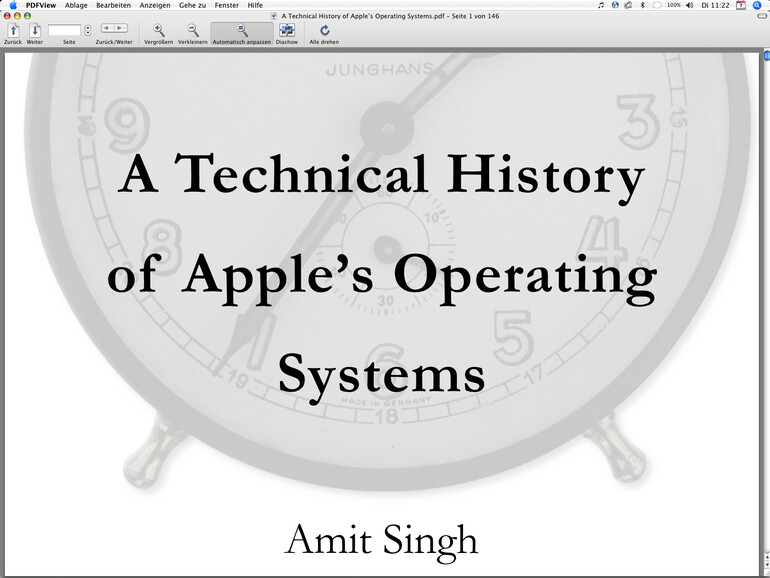This screenshot has width=770, height=578.
Task: Open the Anzeigen menu
Action: coord(155,5)
